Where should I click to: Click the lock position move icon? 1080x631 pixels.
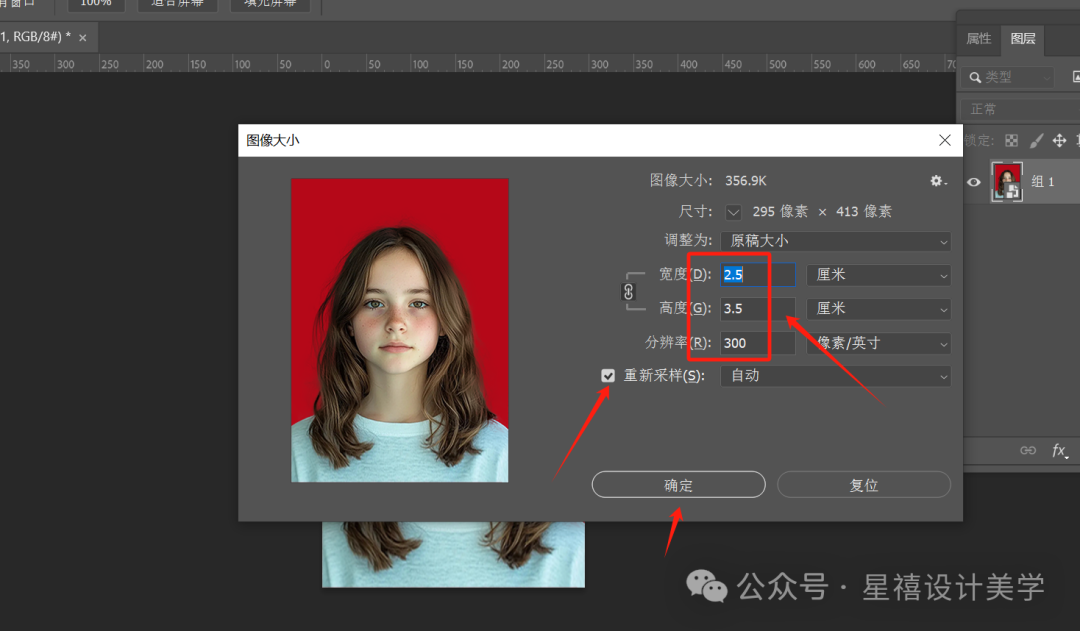1059,141
